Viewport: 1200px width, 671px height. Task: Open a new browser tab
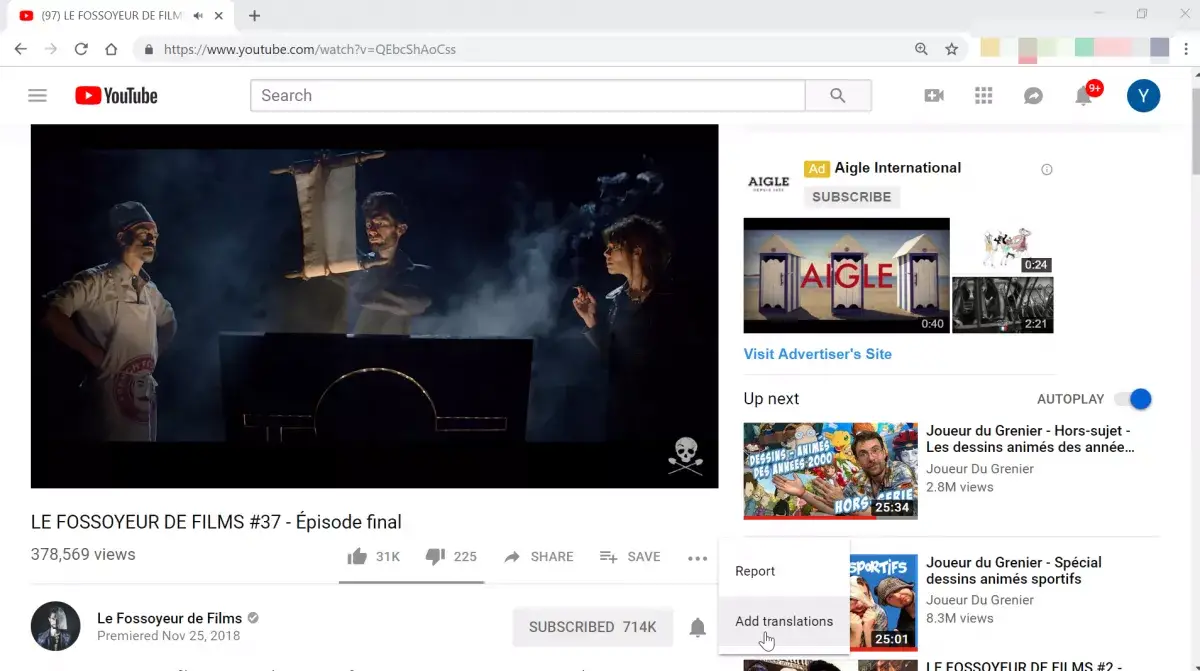(x=254, y=16)
